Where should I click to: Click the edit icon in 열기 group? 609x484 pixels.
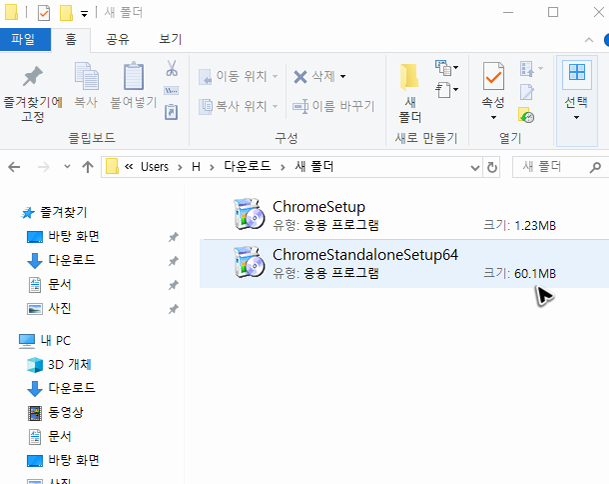(527, 92)
